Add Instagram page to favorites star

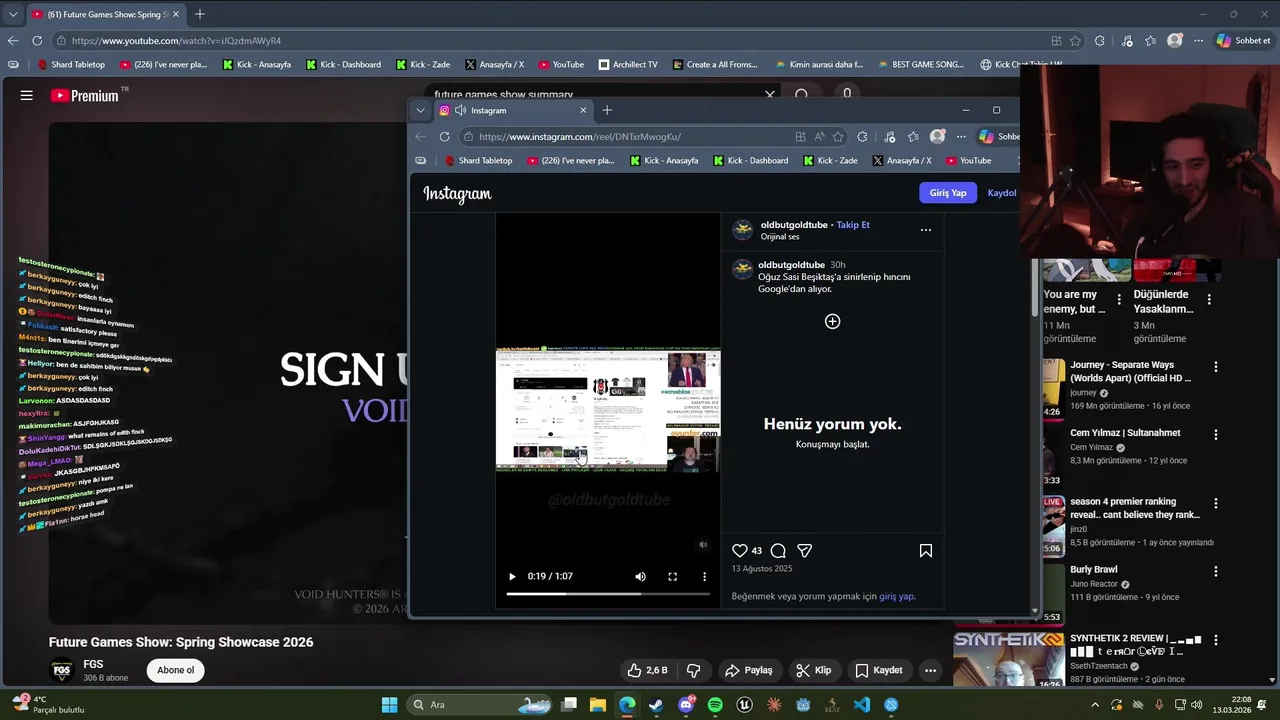838,137
